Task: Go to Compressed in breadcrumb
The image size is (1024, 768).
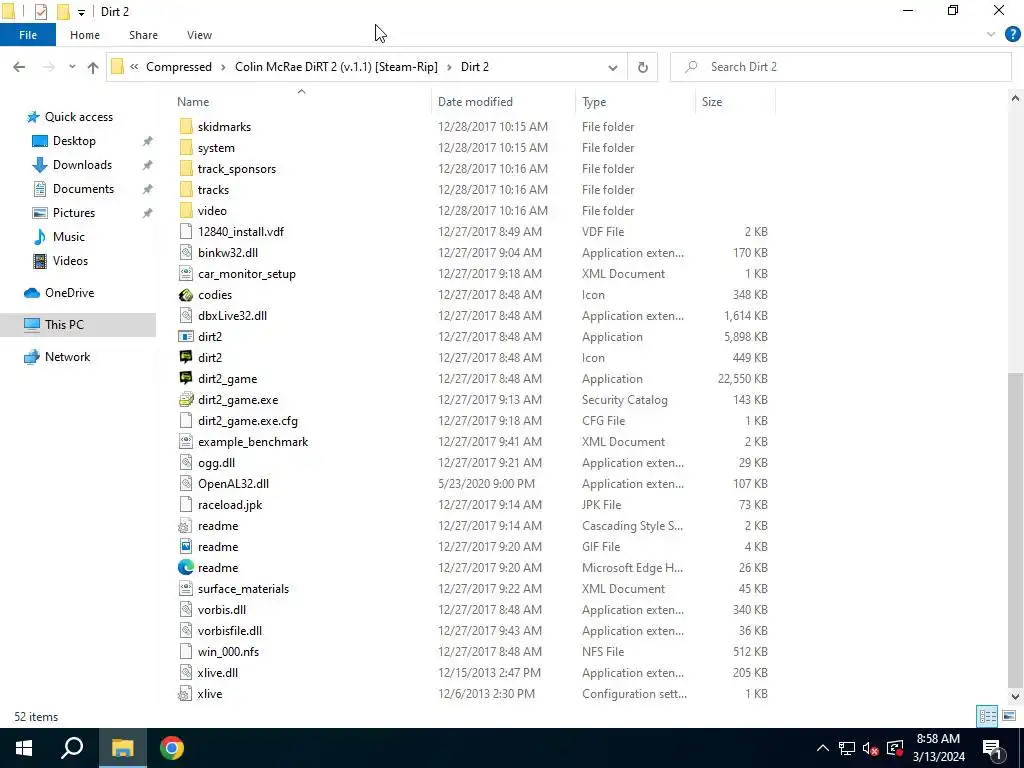Action: point(179,67)
